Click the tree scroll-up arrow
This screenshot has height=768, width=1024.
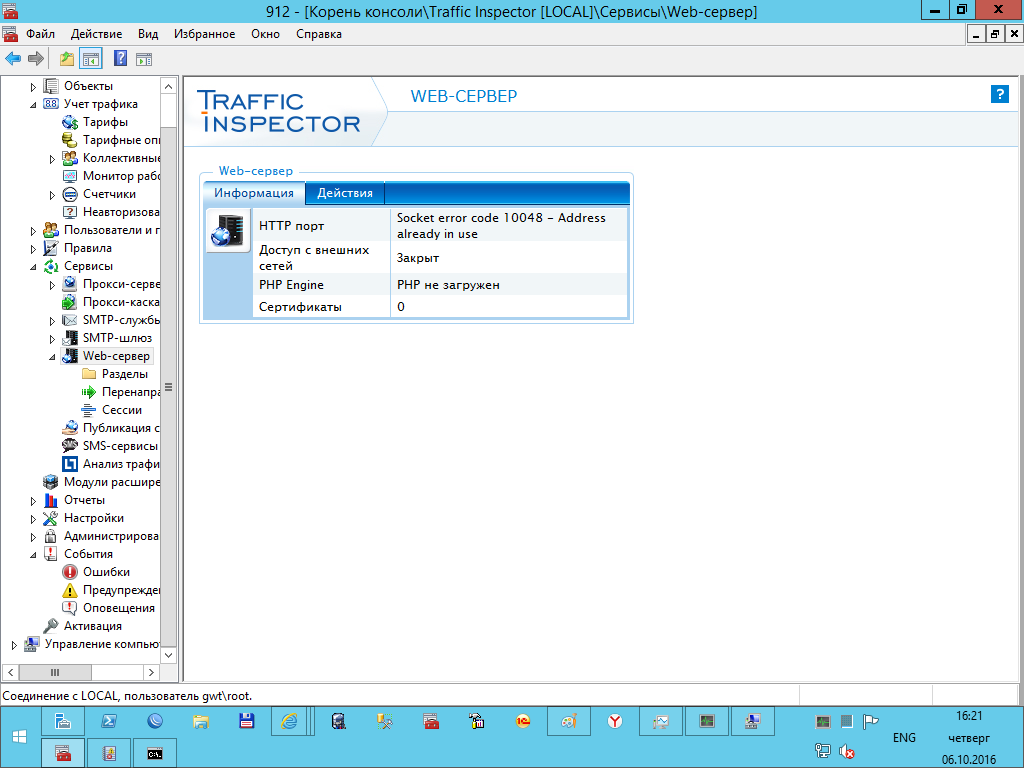(168, 86)
